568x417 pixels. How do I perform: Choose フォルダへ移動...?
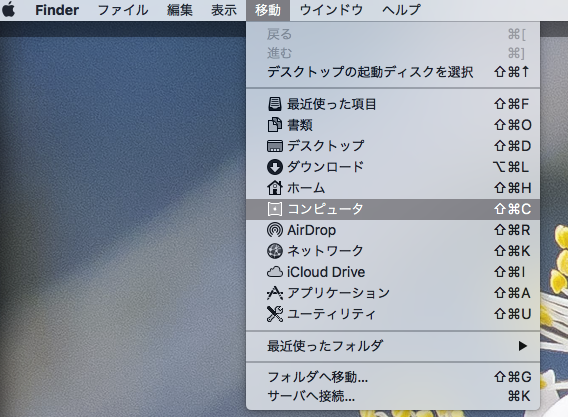(x=393, y=377)
